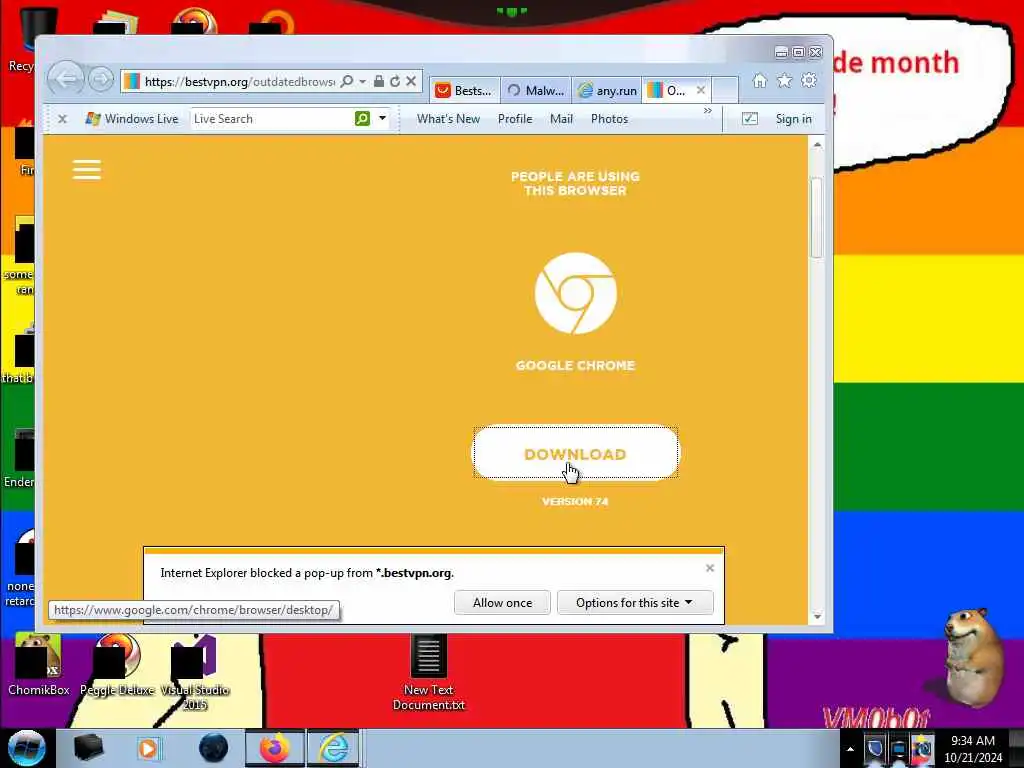Click the network tray icon
1024x768 pixels.
pyautogui.click(x=899, y=749)
